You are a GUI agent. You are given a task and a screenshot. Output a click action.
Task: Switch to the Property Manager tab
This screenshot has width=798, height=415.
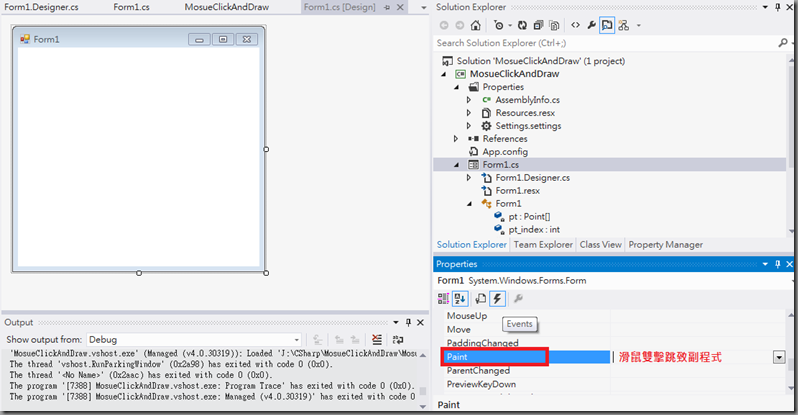(x=666, y=245)
